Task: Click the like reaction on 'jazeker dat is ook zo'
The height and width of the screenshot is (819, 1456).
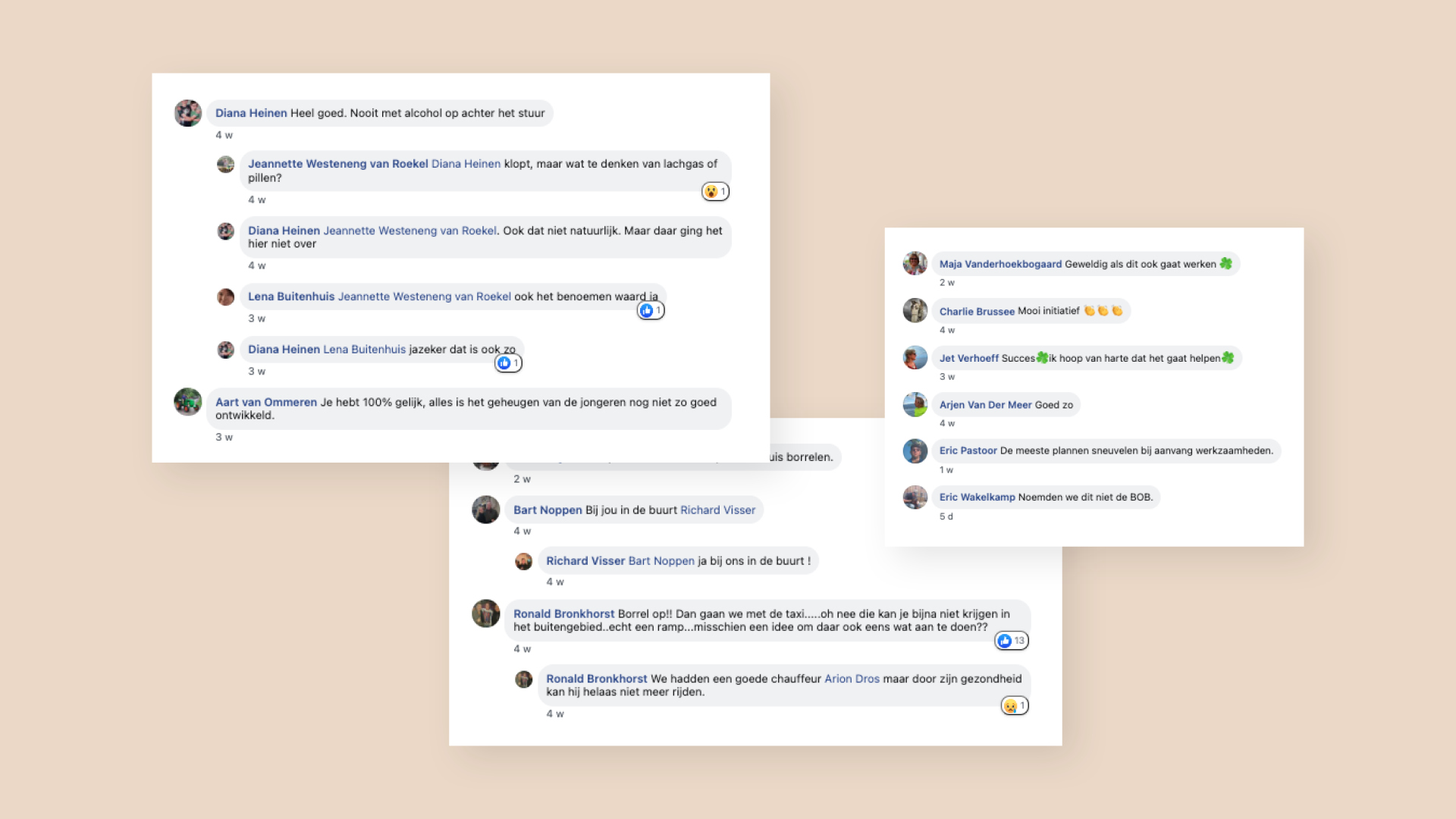Action: [508, 363]
